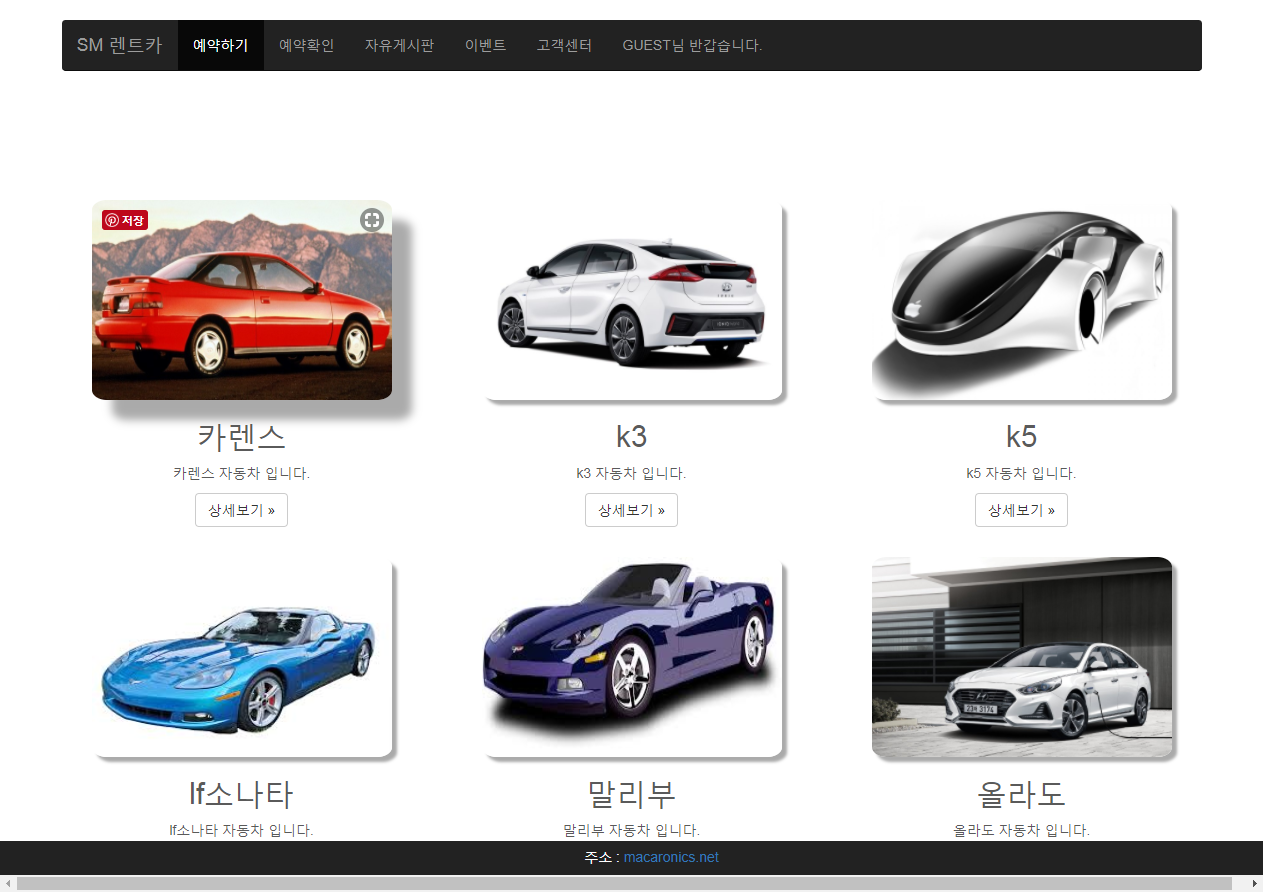Click the Pinterest 저장 save badge
Screen dimensions: 1263x892
coord(125,220)
